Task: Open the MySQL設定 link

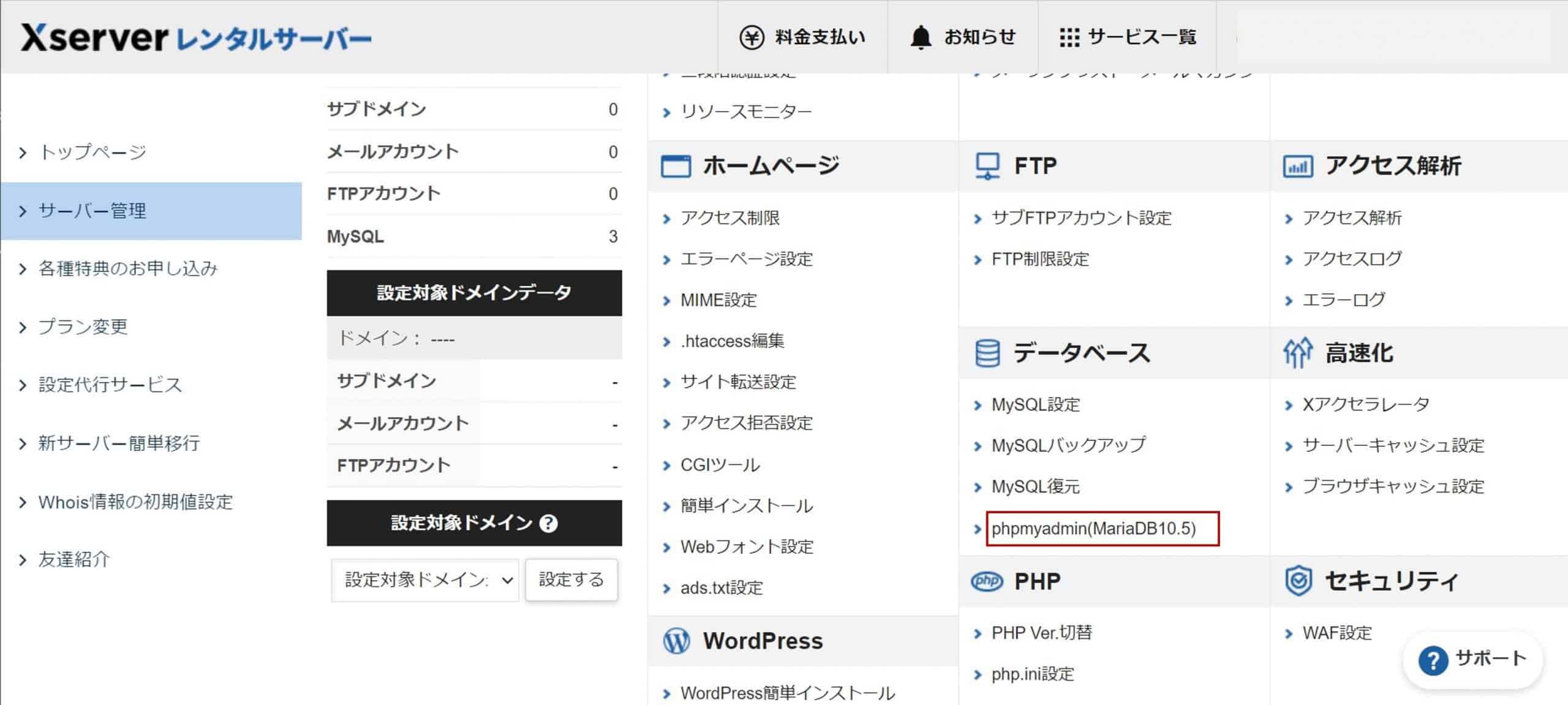Action: pyautogui.click(x=1036, y=405)
